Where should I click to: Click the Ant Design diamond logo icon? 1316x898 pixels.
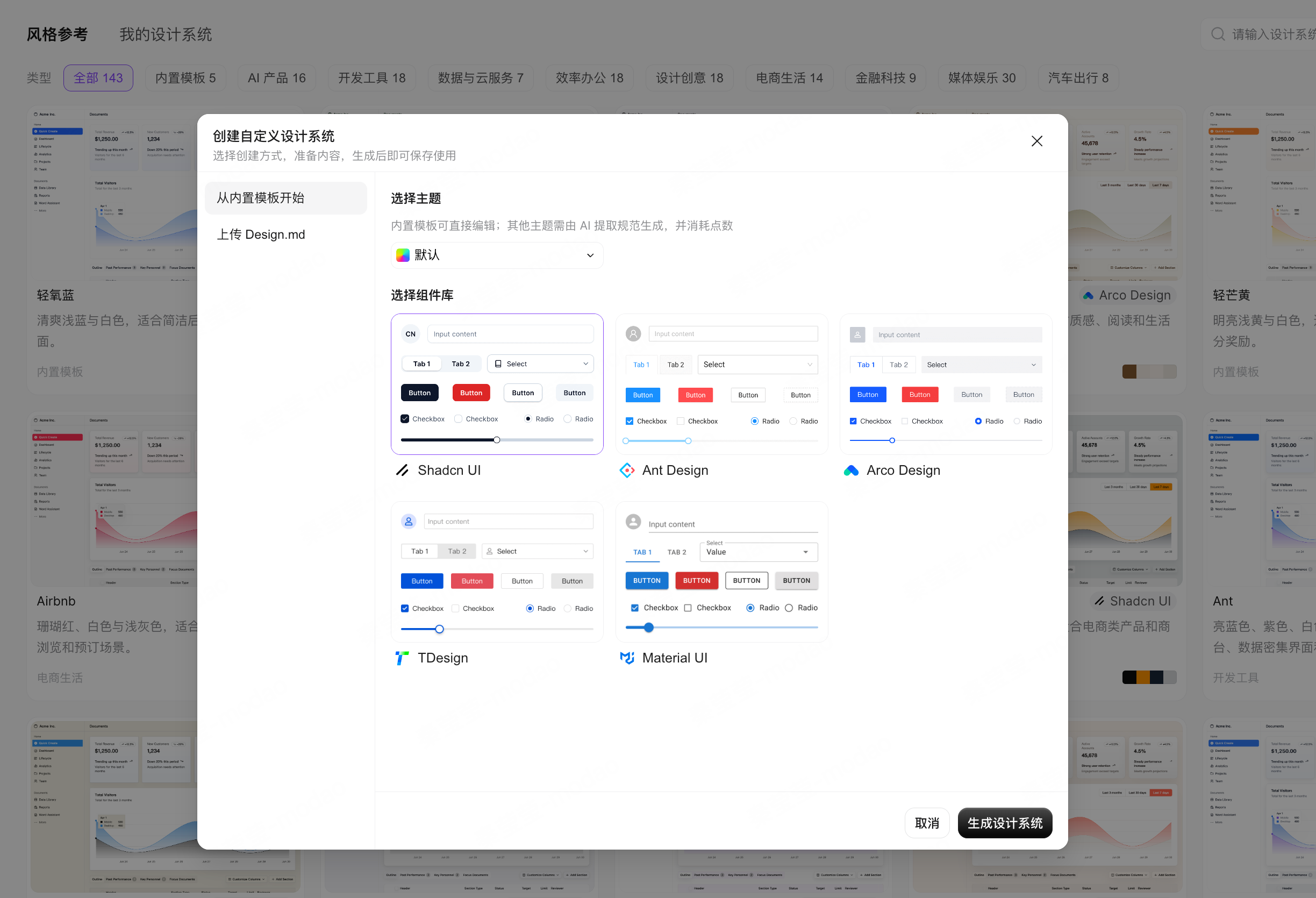click(x=627, y=471)
